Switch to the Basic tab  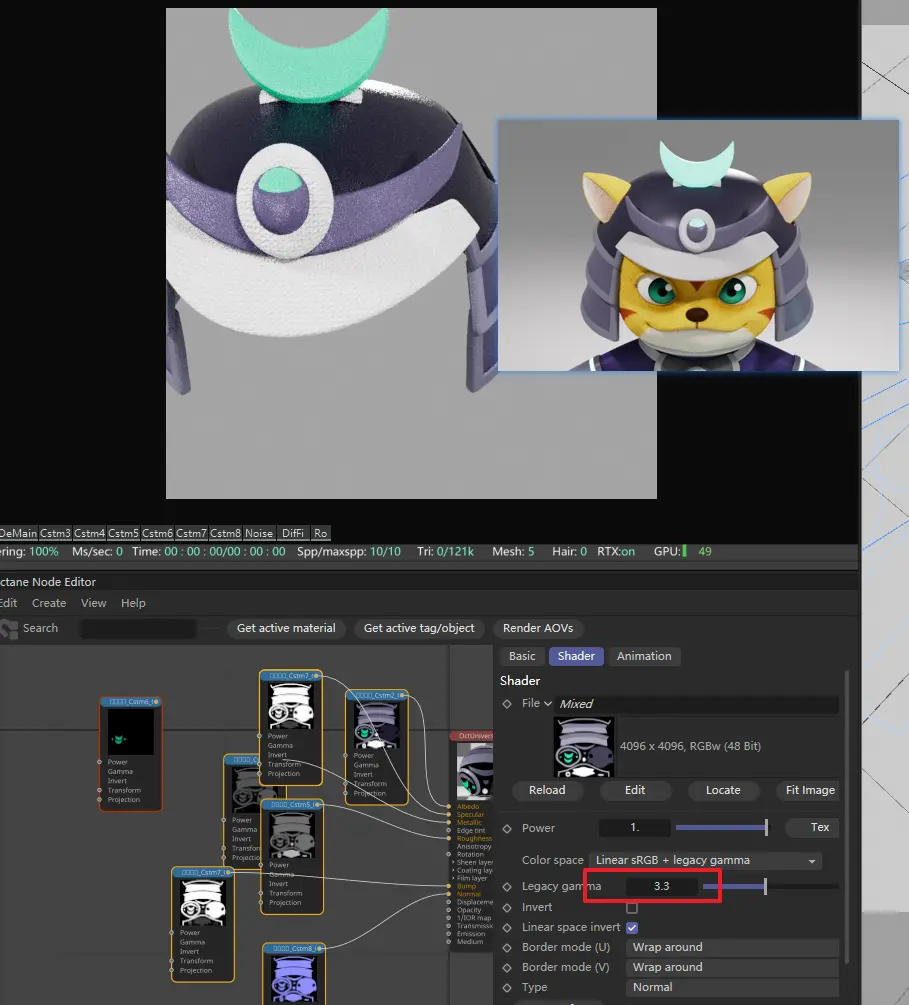(522, 656)
